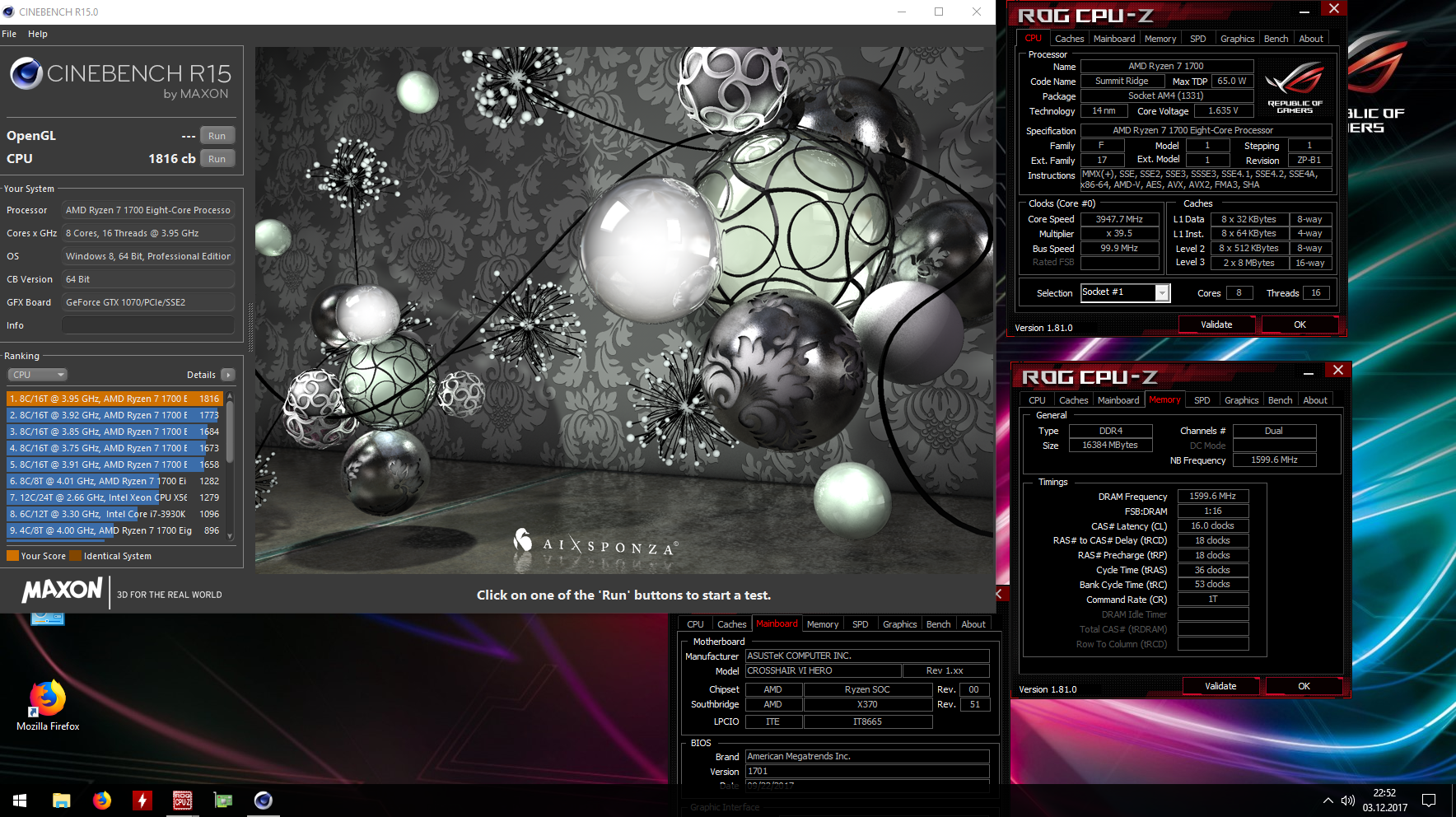Expand ranking Details arrow

tap(228, 375)
